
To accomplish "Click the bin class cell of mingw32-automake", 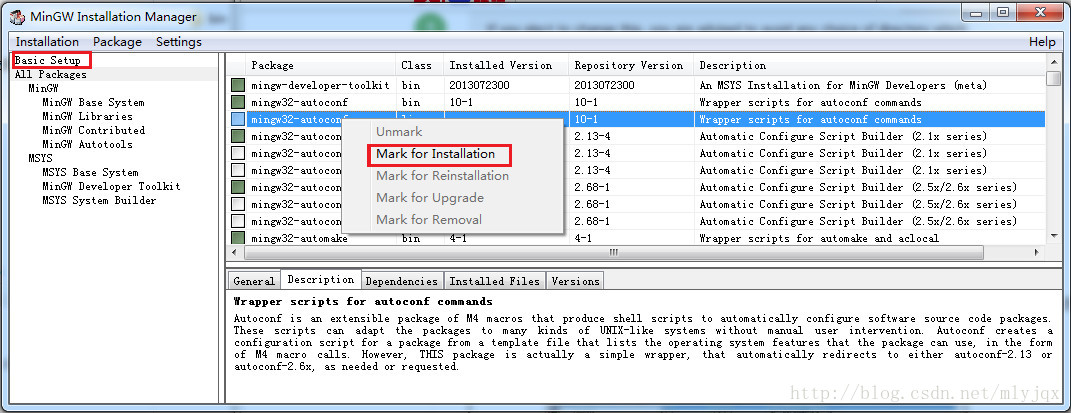I will click(x=411, y=238).
